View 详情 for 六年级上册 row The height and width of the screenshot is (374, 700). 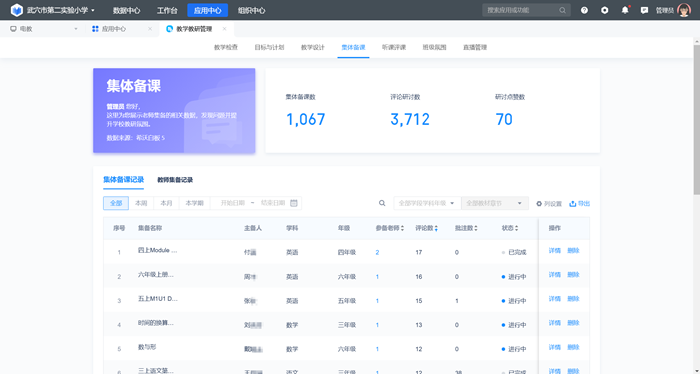click(554, 275)
